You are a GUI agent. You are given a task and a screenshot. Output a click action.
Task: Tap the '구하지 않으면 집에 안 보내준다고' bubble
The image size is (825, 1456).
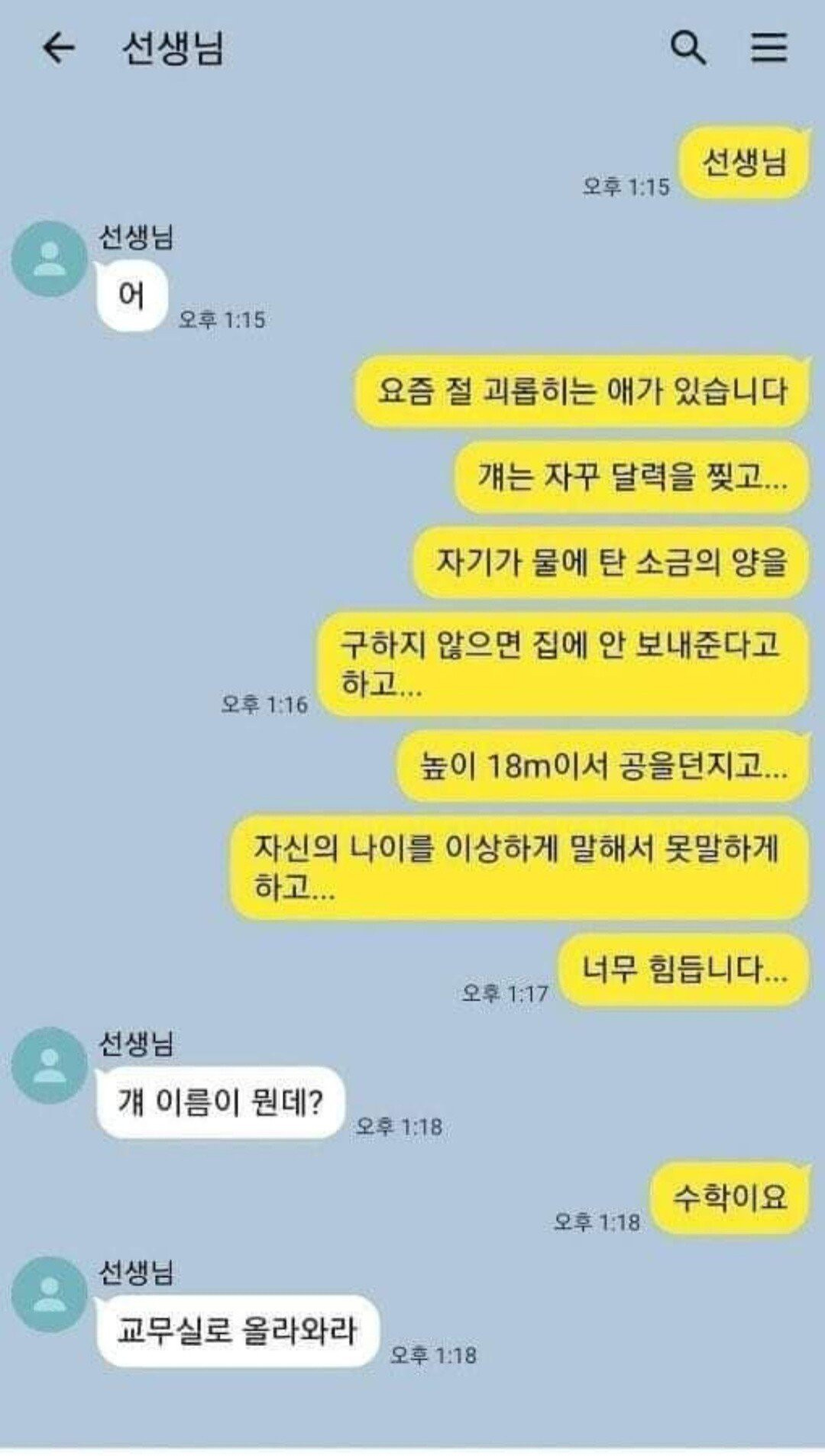point(563,664)
